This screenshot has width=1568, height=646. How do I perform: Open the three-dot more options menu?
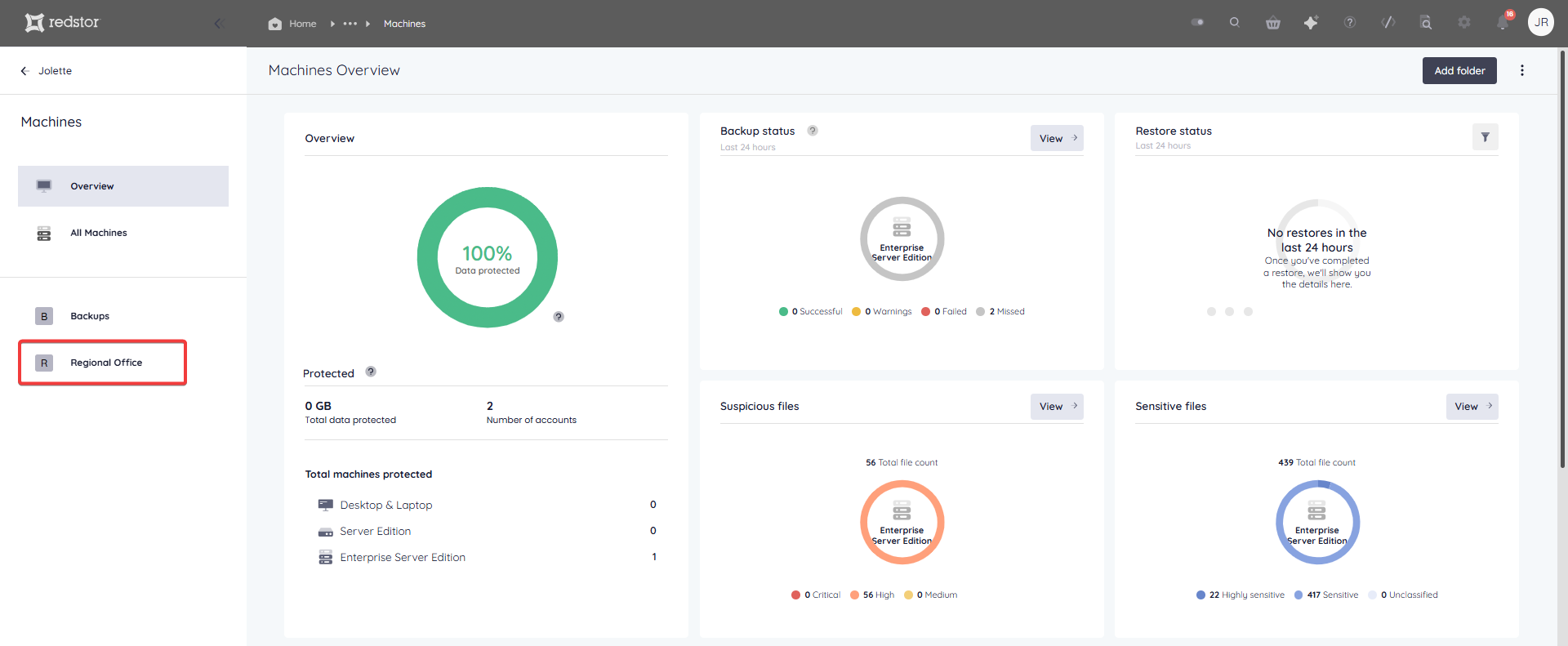coord(1522,70)
